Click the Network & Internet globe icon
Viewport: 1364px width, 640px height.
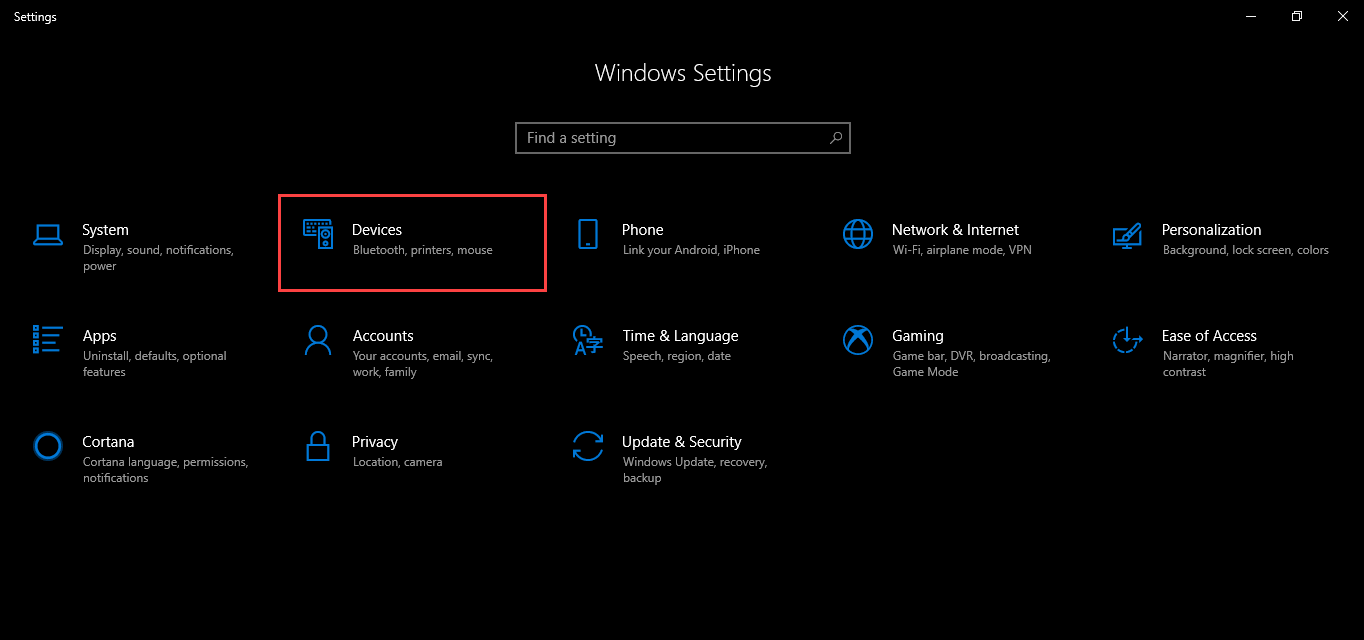click(858, 235)
